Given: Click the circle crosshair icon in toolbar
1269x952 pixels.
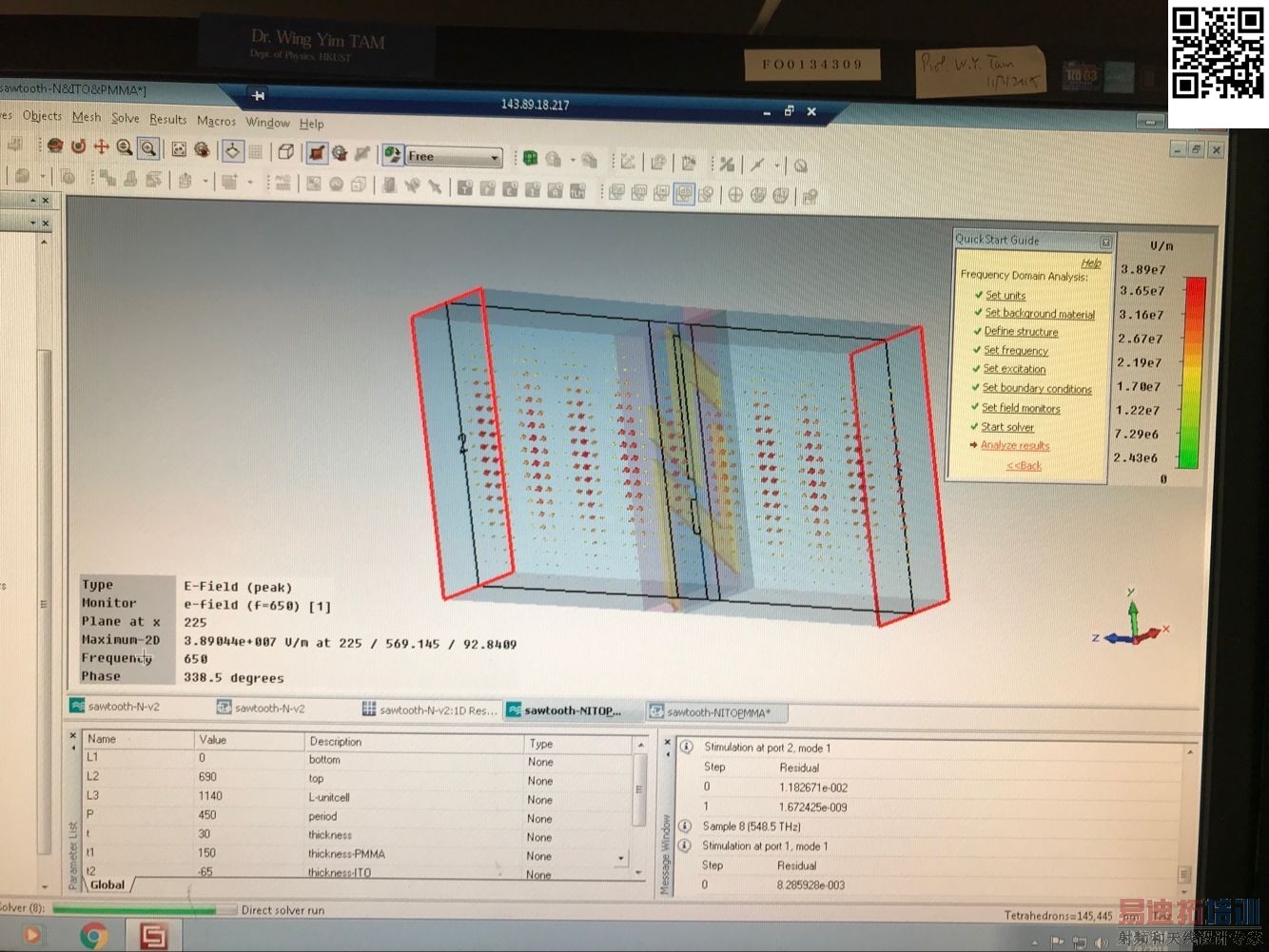Looking at the screenshot, I should click(x=735, y=195).
